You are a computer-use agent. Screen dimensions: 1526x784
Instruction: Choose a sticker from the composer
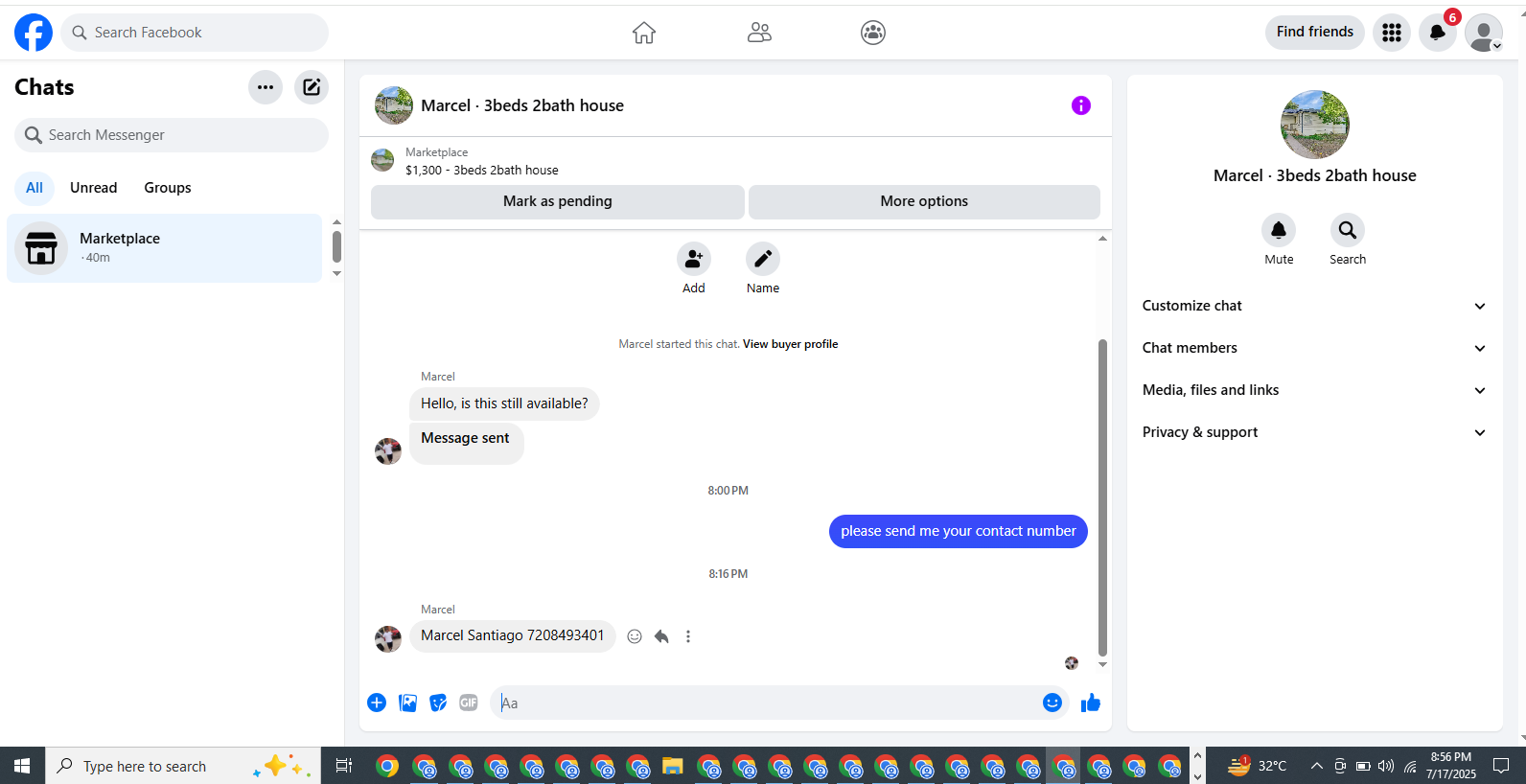point(438,703)
